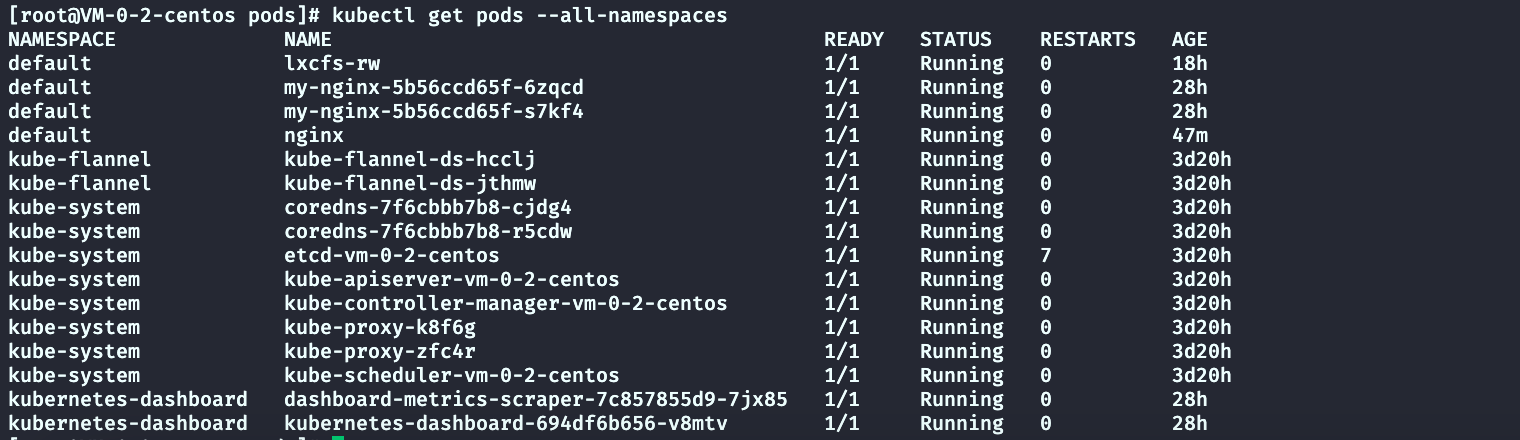
Task: Click the READY column header
Action: (853, 40)
